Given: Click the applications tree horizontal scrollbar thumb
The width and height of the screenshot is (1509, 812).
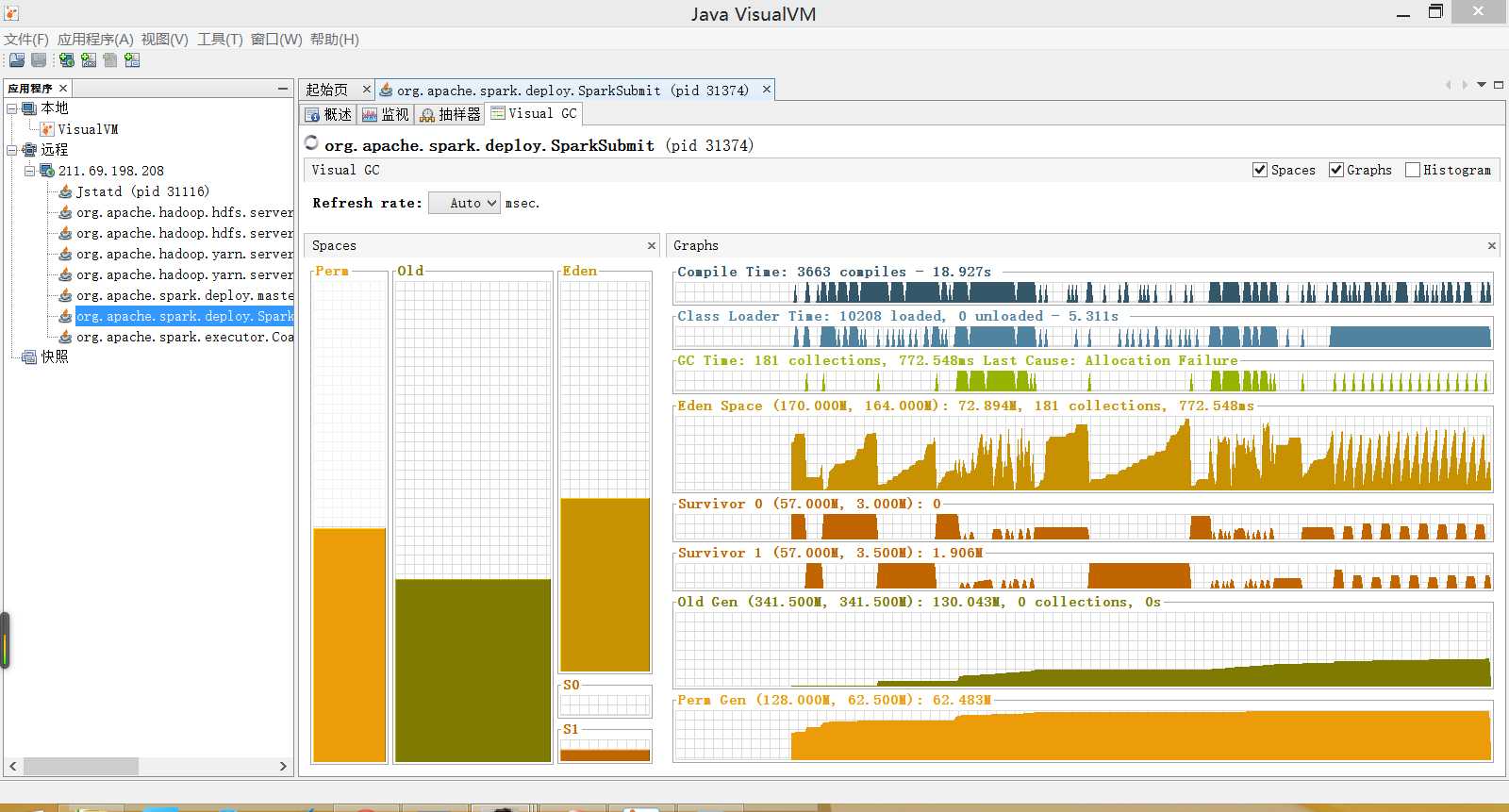Looking at the screenshot, I should click(81, 767).
